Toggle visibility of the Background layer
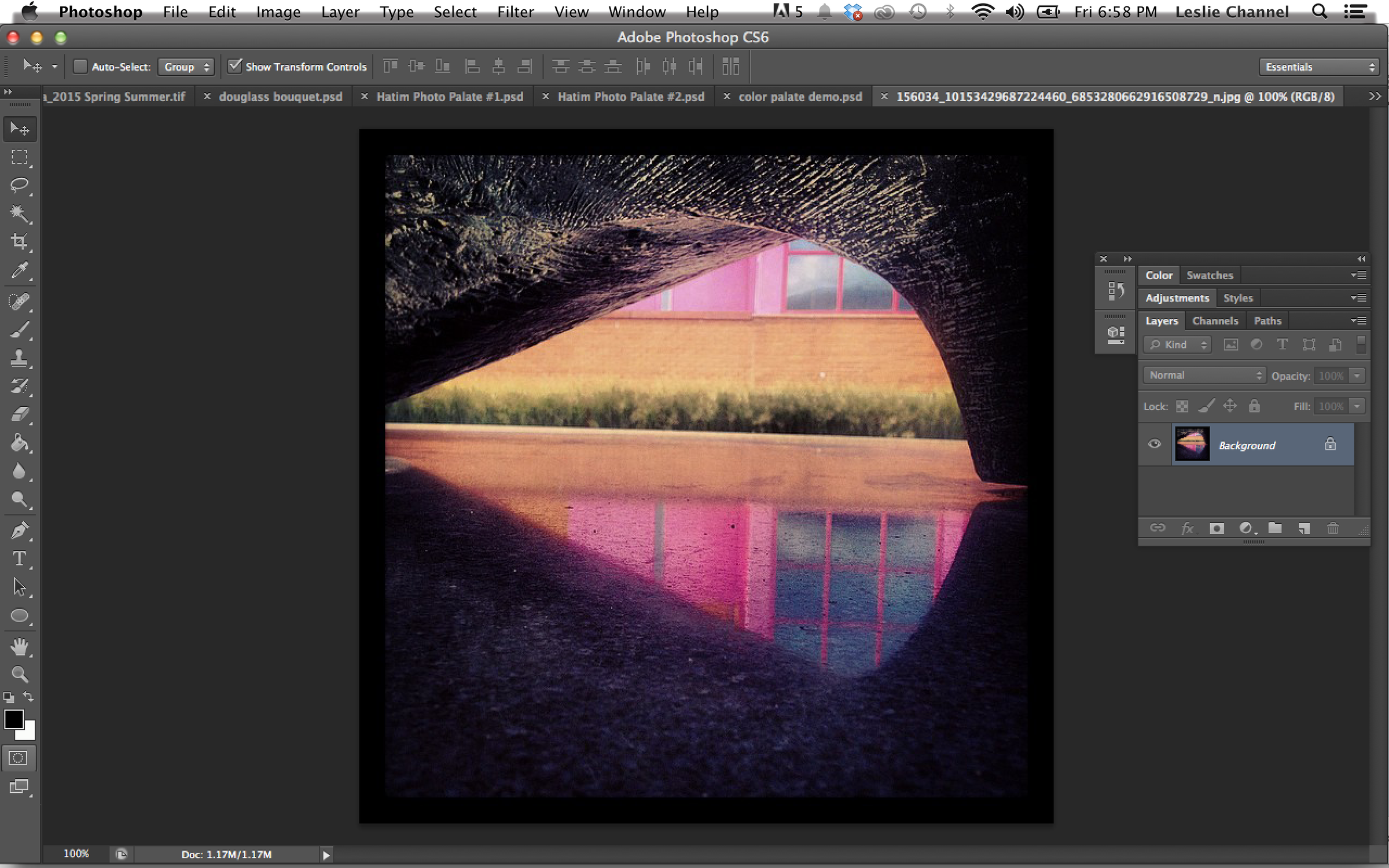This screenshot has width=1389, height=868. (1154, 444)
